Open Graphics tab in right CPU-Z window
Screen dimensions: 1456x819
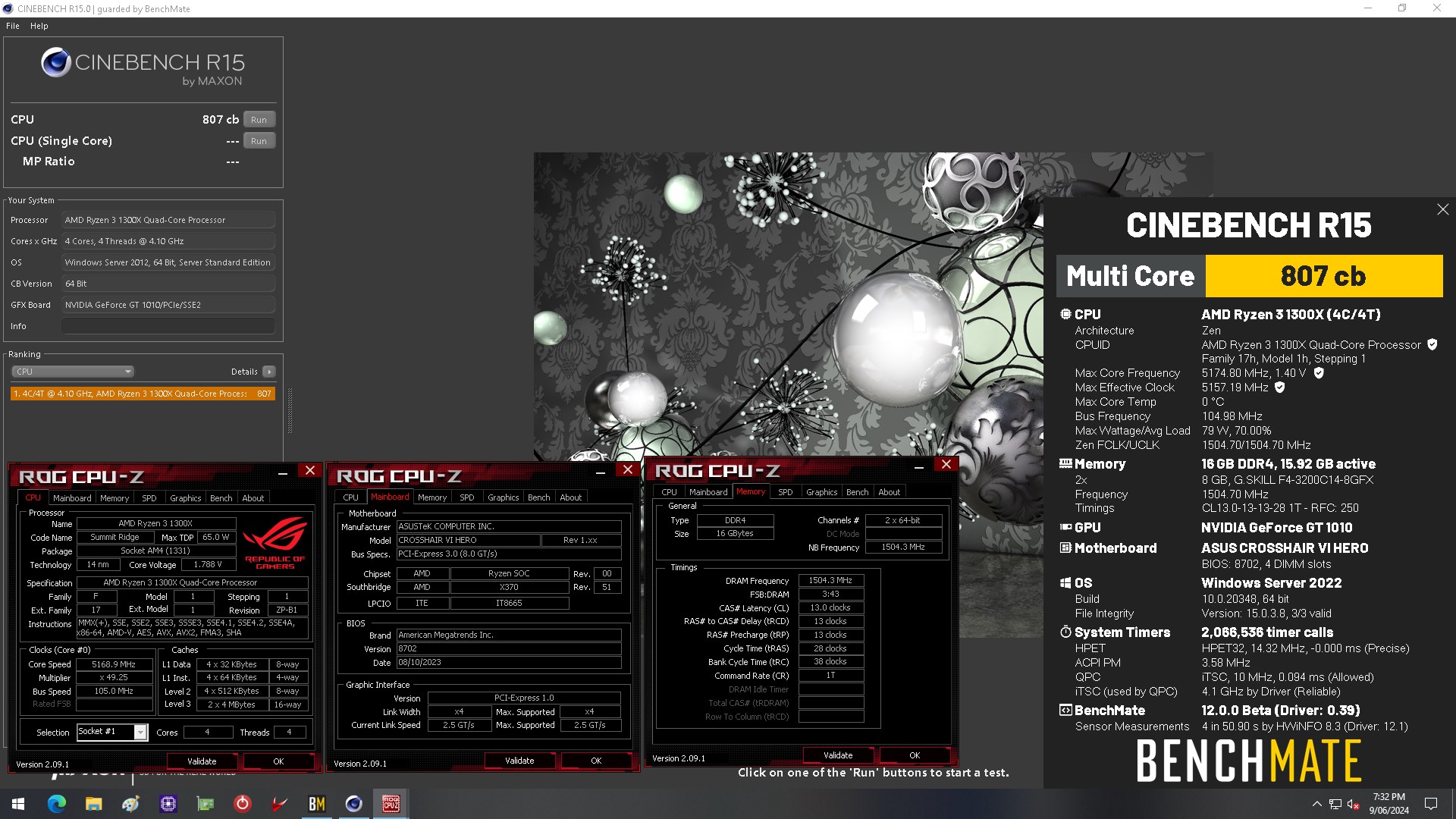tap(822, 492)
